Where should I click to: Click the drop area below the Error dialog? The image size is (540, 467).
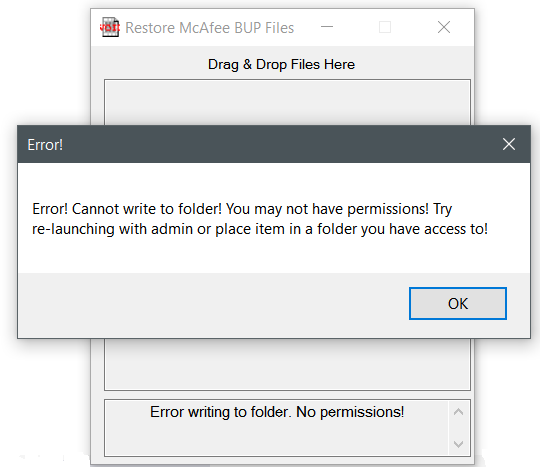click(x=287, y=364)
